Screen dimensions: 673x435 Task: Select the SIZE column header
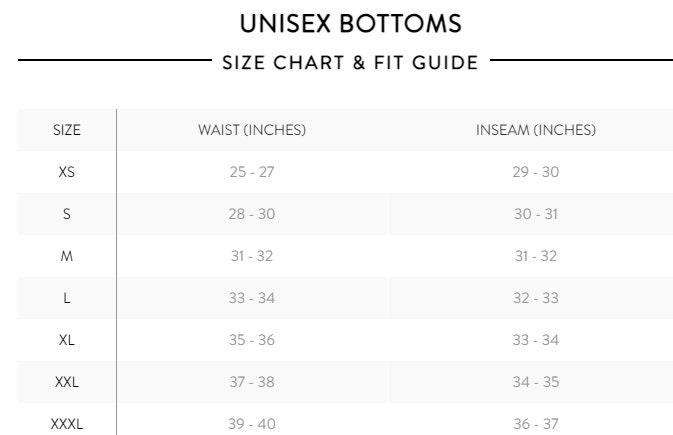click(x=67, y=130)
